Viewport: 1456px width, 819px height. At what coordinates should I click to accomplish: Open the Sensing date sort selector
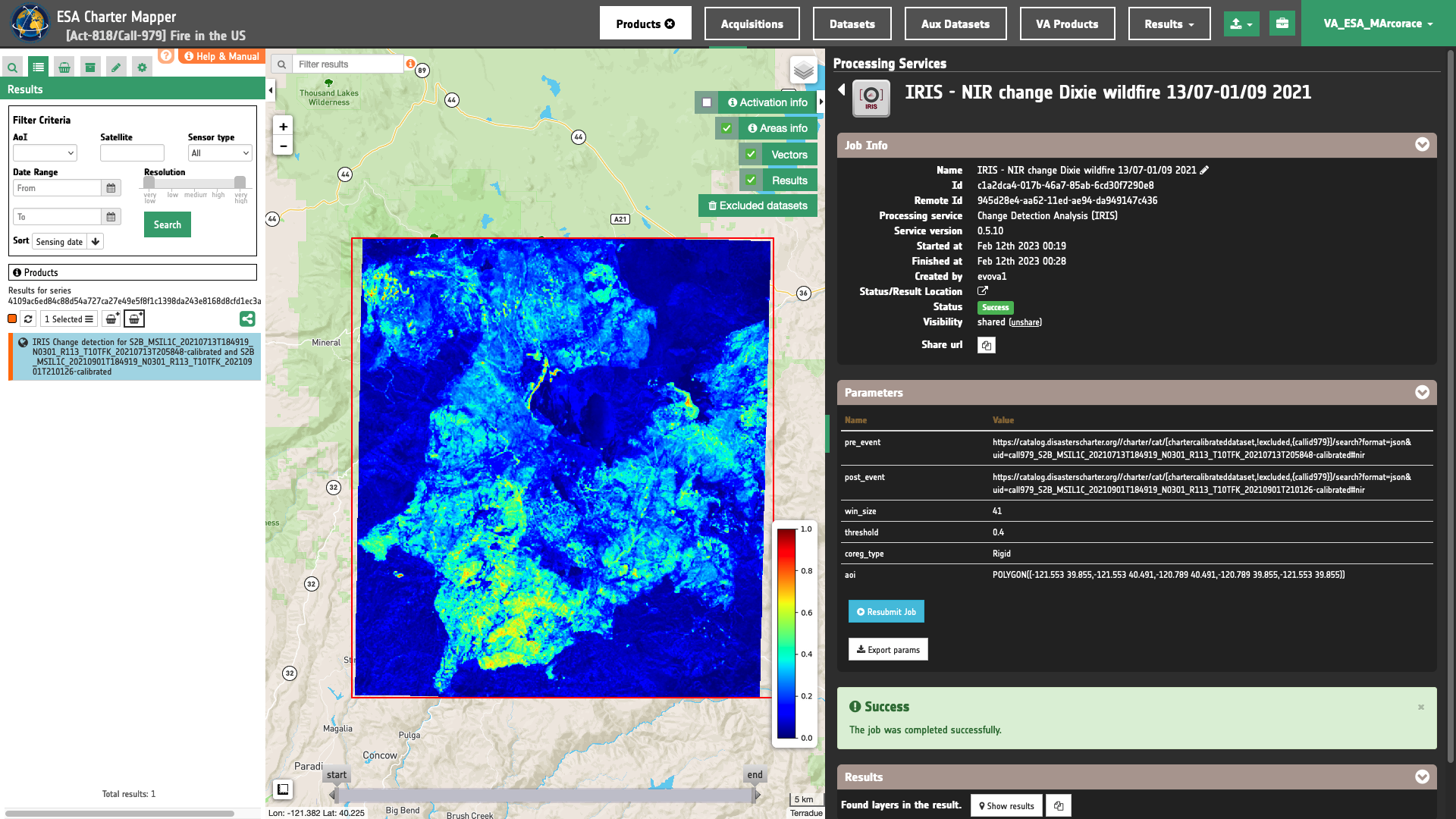click(x=60, y=242)
